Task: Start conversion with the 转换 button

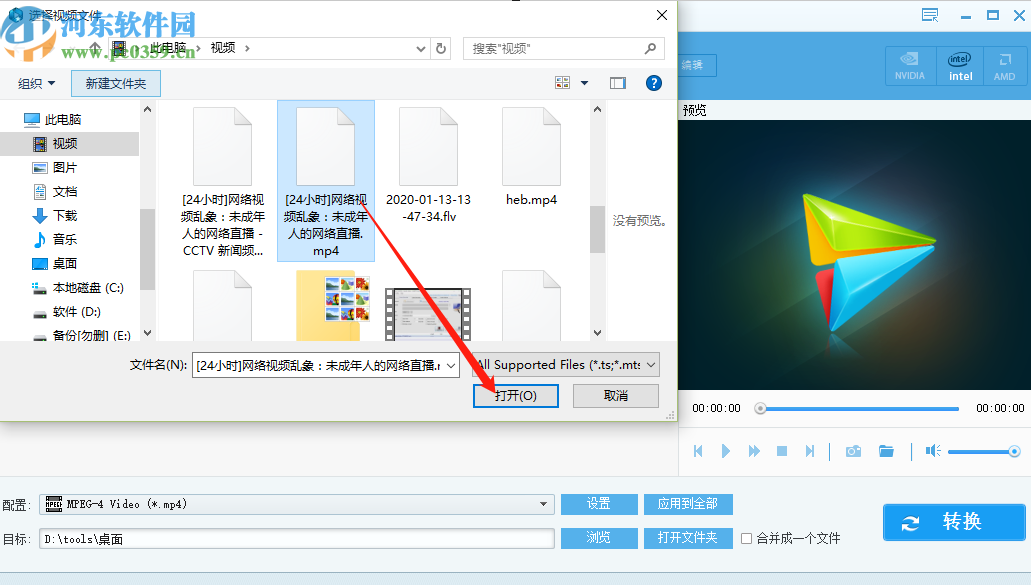Action: [953, 522]
